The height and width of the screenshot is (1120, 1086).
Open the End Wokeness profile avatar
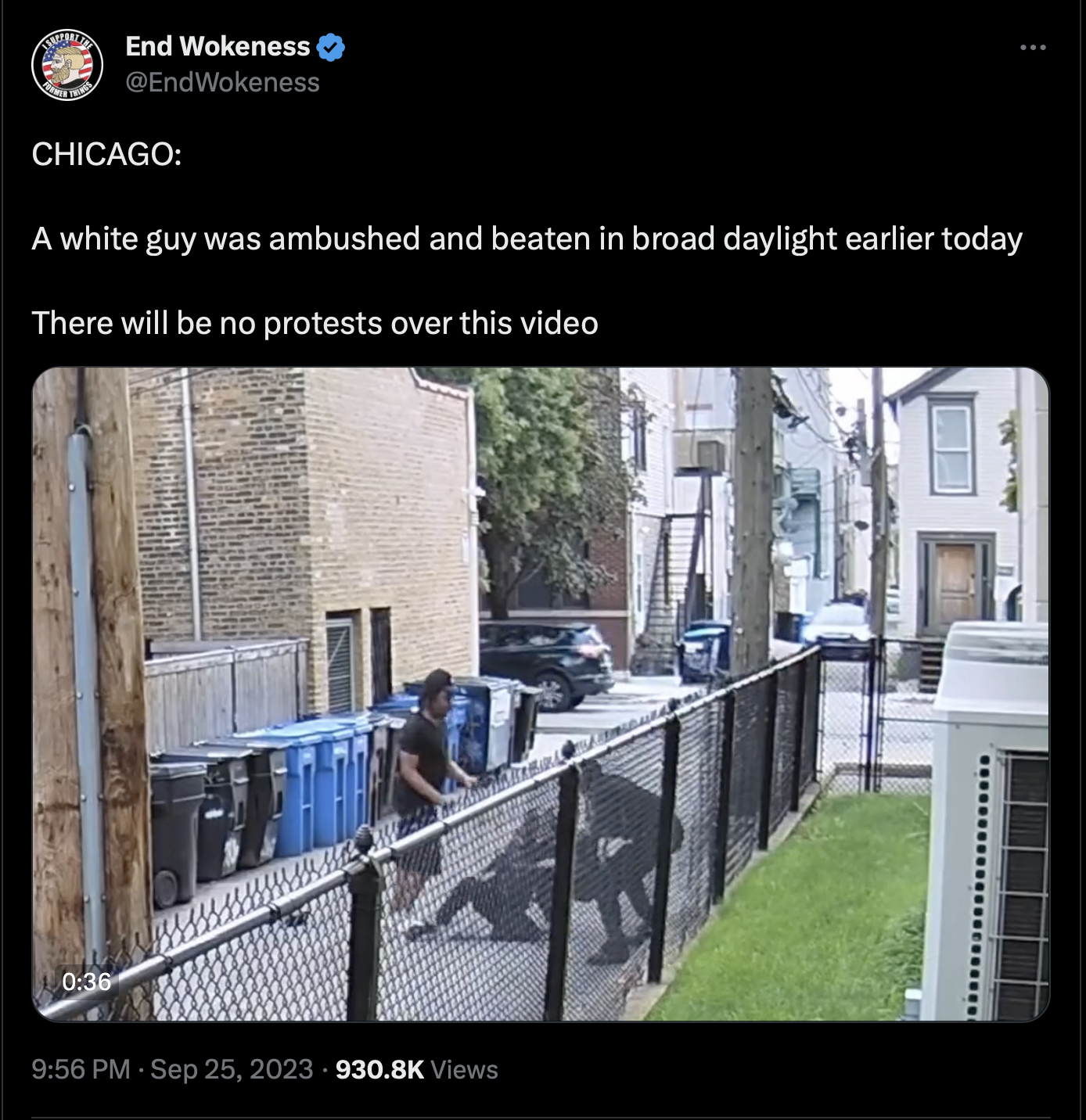click(67, 65)
